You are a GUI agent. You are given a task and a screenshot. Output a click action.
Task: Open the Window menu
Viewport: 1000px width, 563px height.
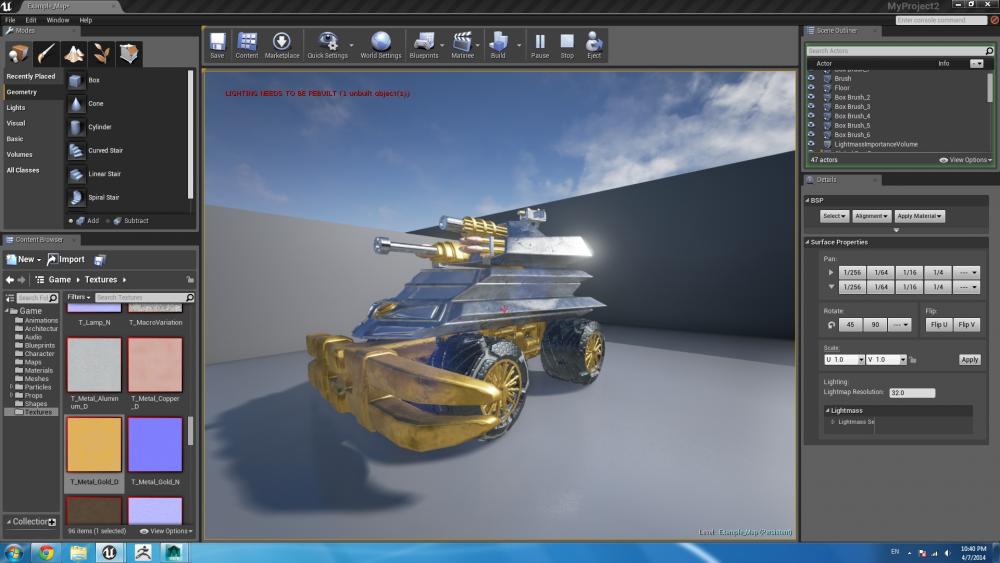[x=57, y=20]
